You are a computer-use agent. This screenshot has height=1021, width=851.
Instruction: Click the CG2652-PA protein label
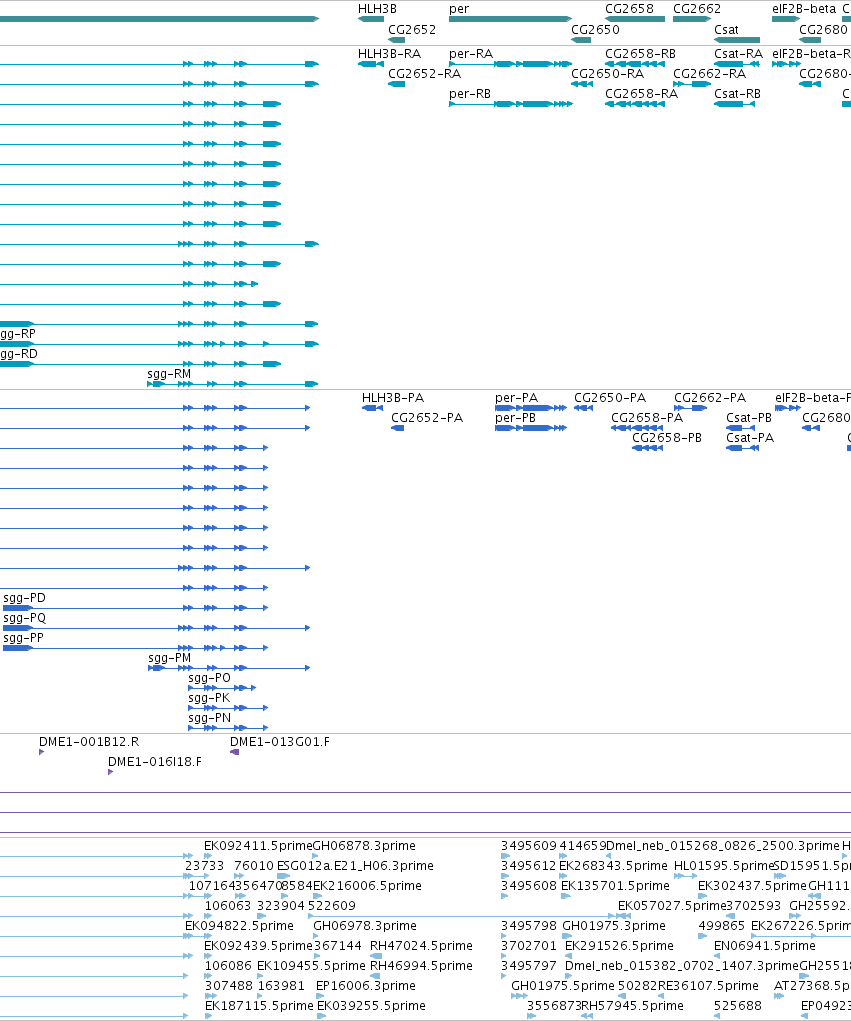click(427, 417)
